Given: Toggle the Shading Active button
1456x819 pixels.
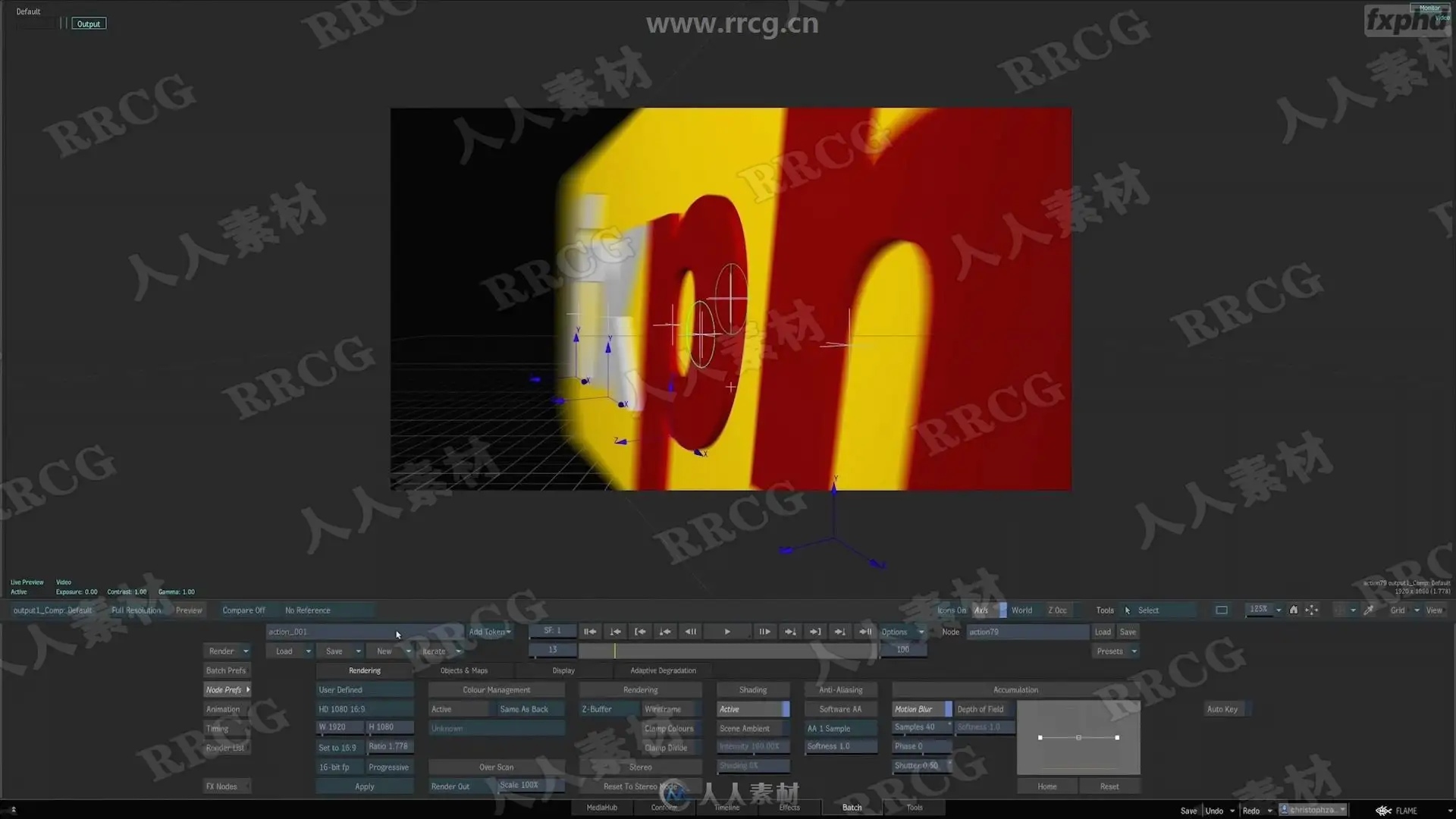Looking at the screenshot, I should [x=752, y=709].
